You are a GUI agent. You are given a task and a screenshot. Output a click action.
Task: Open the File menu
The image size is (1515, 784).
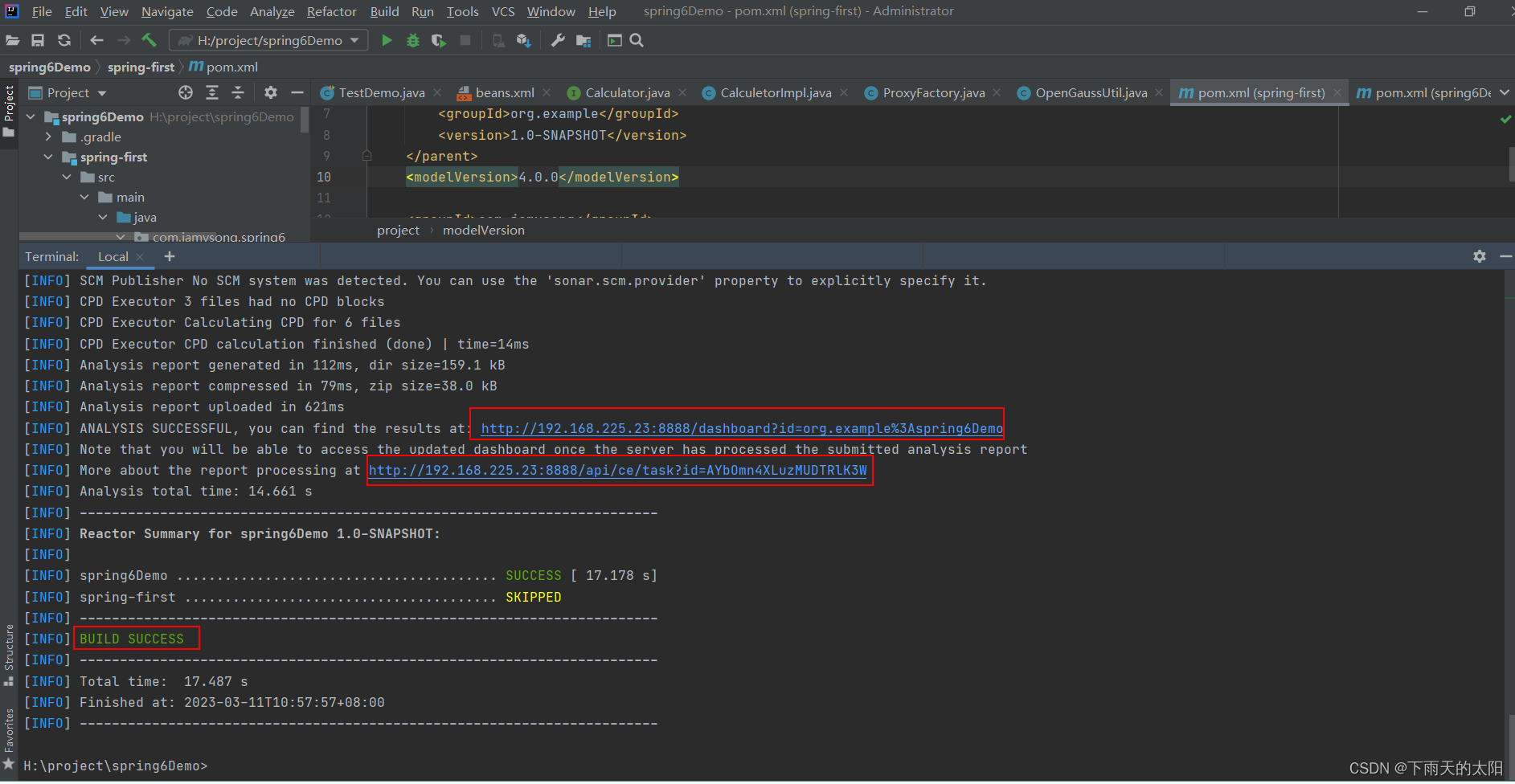click(x=42, y=11)
